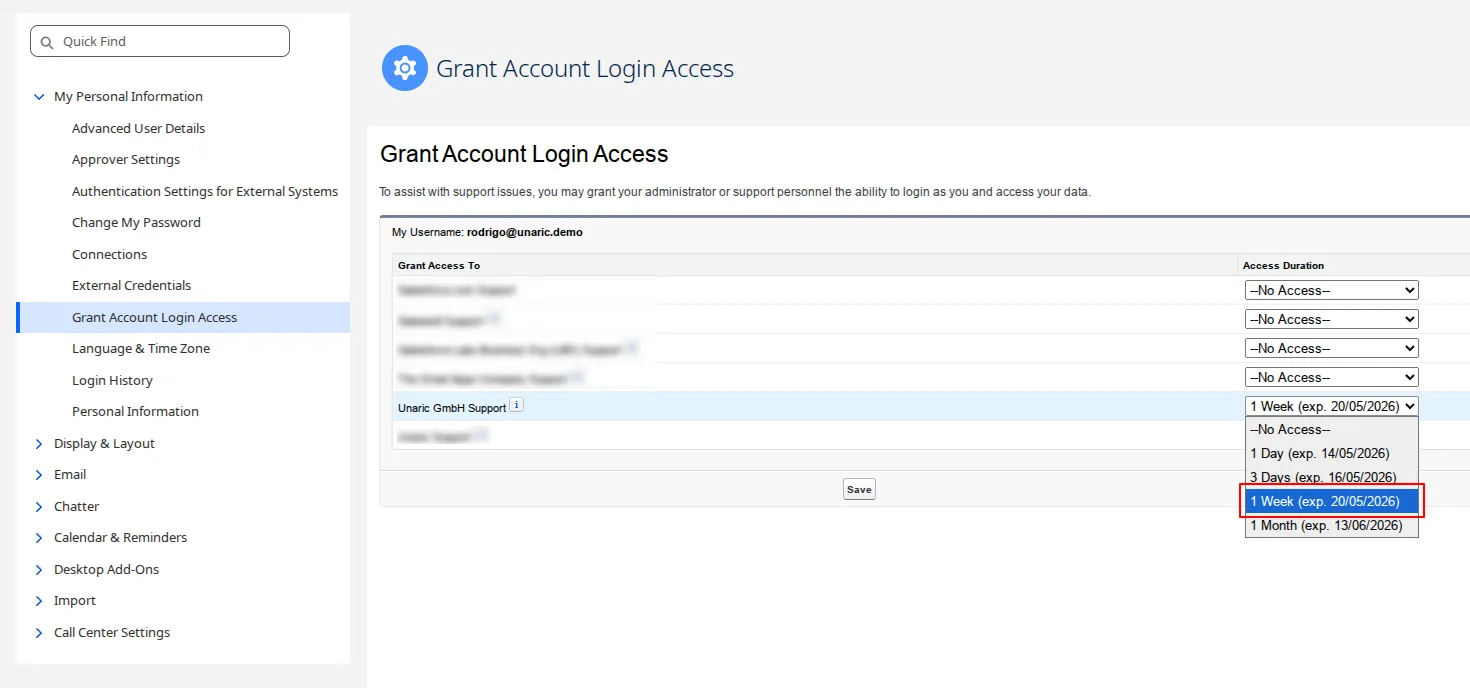Go to Login History in sidebar
The height and width of the screenshot is (688, 1470).
click(x=112, y=381)
